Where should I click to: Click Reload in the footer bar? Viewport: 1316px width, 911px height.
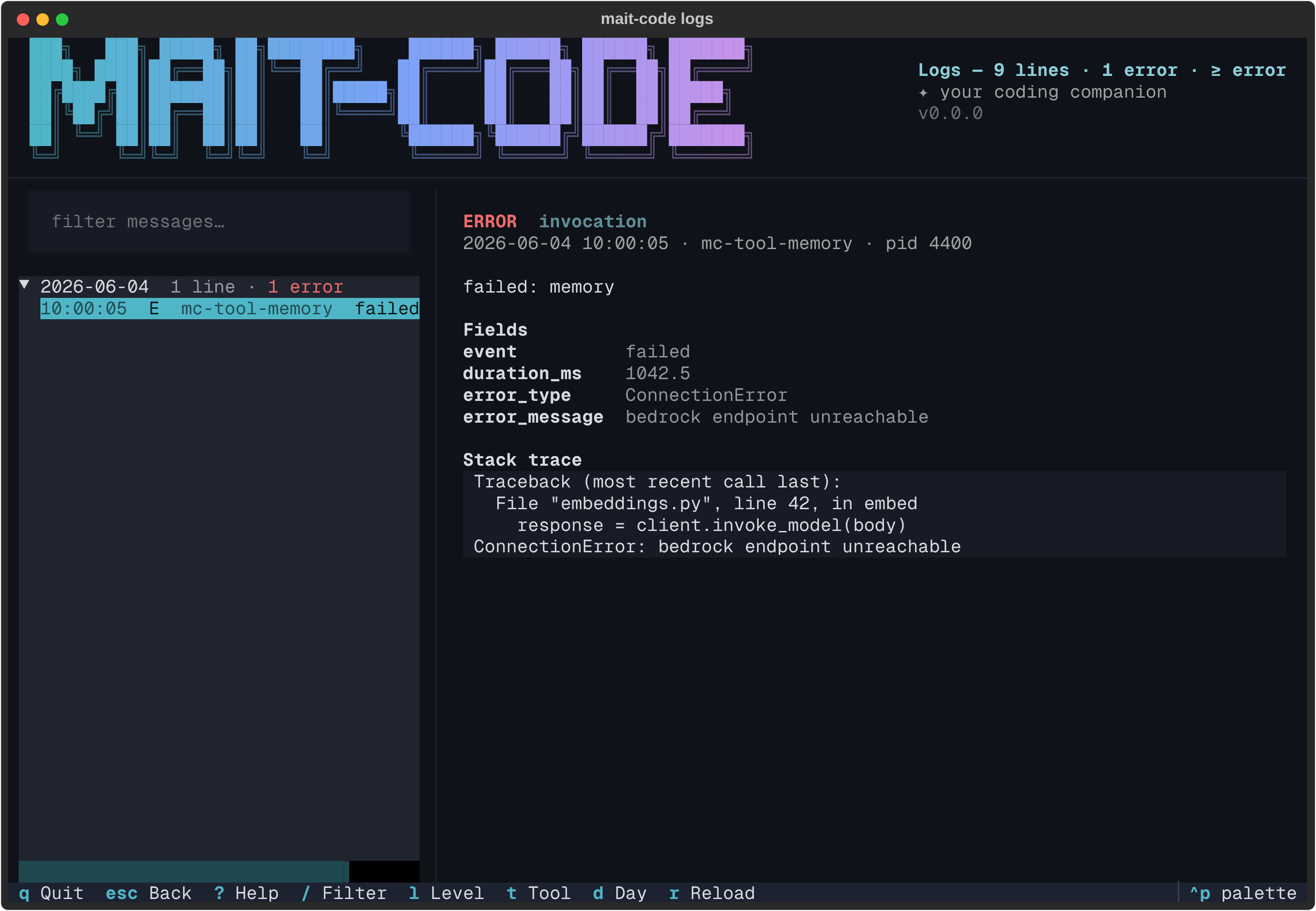click(712, 893)
